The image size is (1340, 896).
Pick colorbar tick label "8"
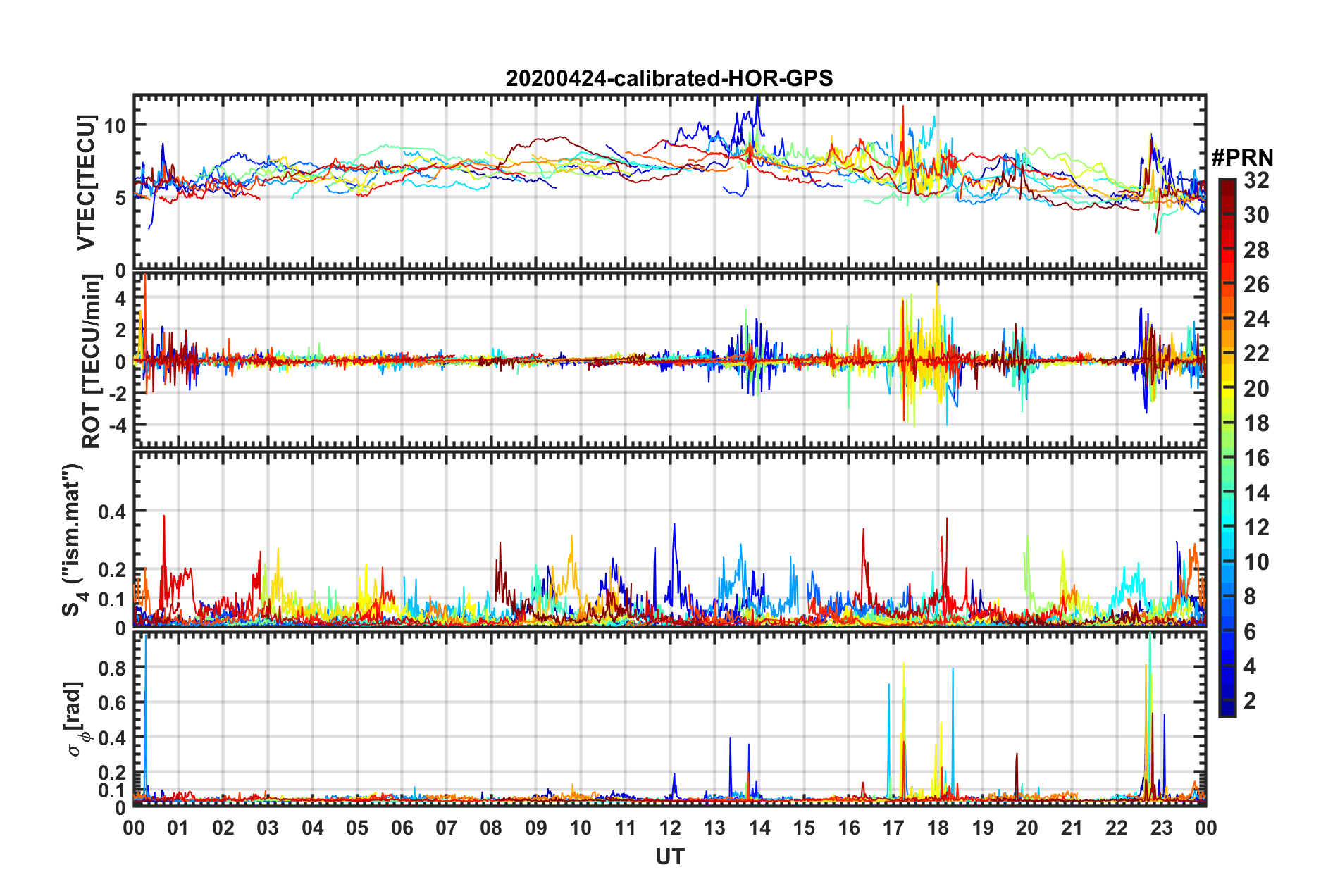point(1250,597)
